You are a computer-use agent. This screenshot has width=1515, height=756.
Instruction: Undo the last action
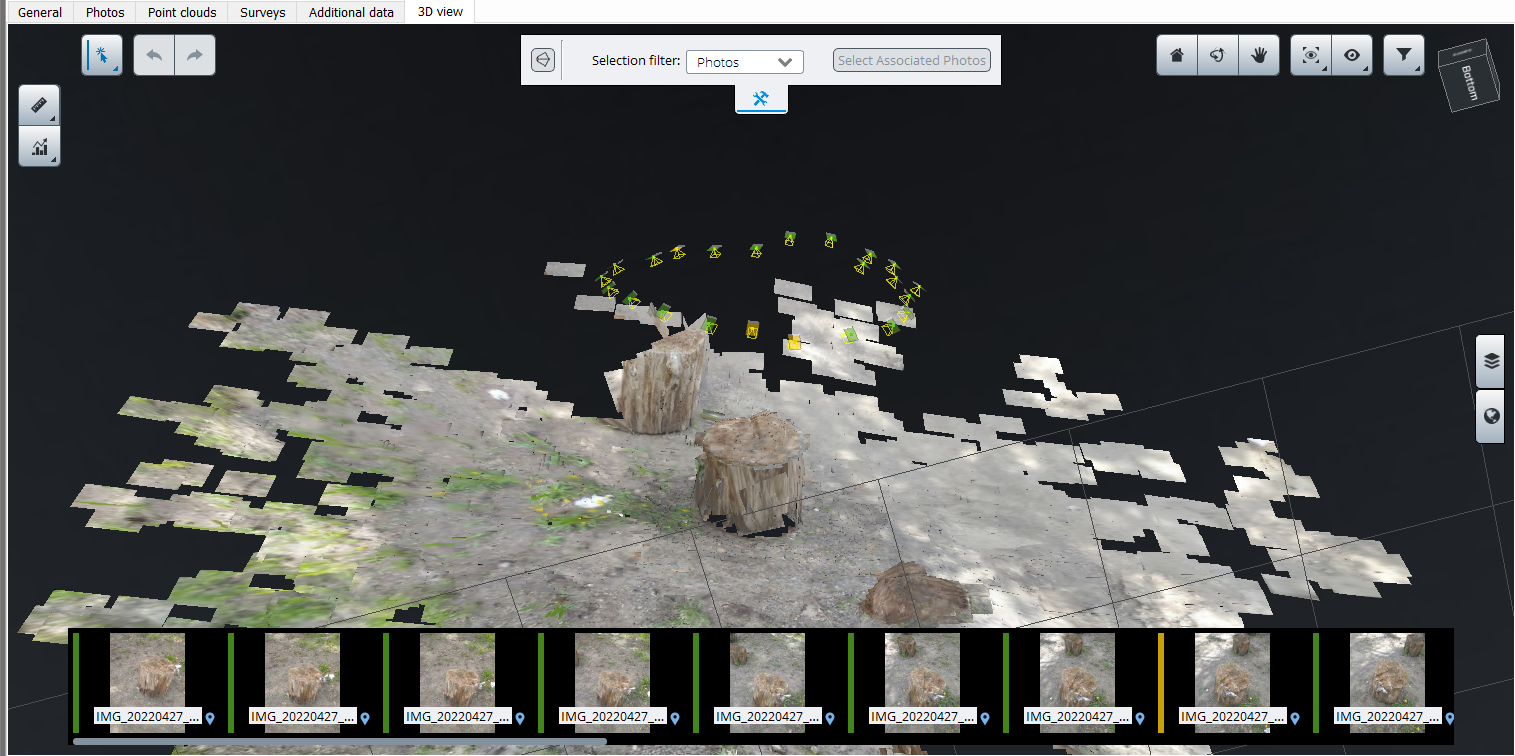(x=154, y=55)
